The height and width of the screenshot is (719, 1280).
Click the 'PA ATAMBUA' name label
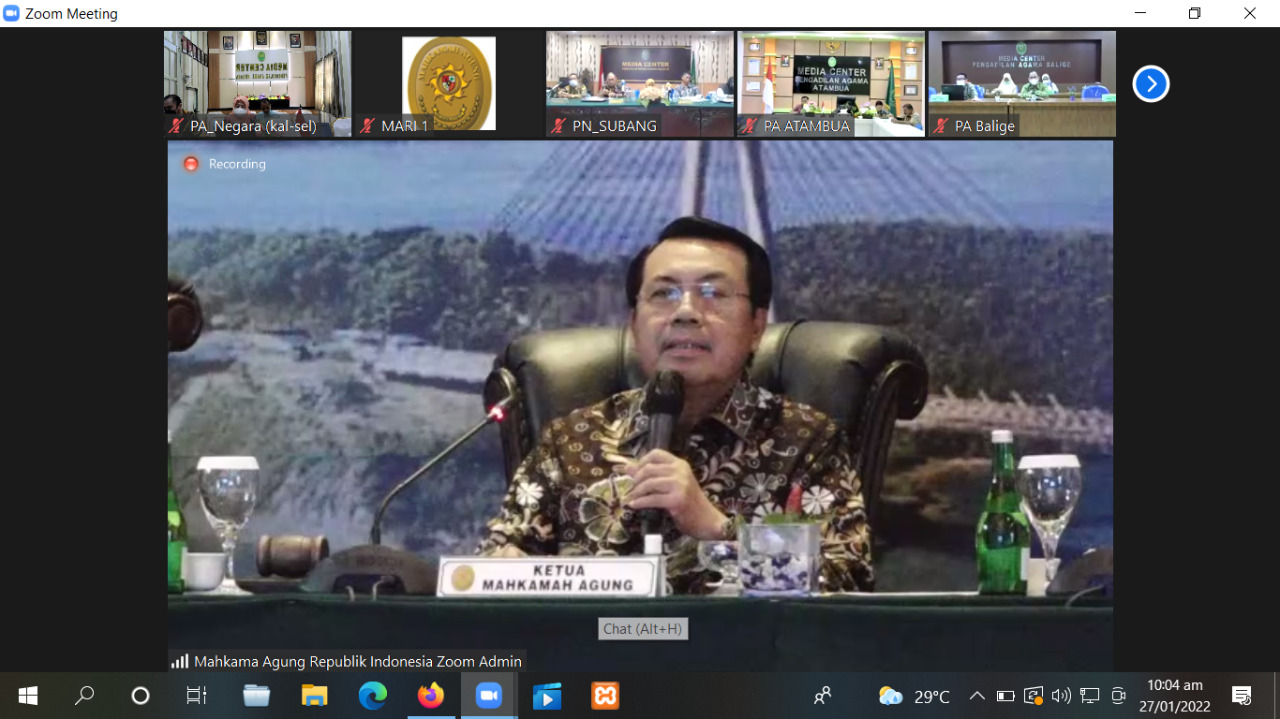coord(807,126)
